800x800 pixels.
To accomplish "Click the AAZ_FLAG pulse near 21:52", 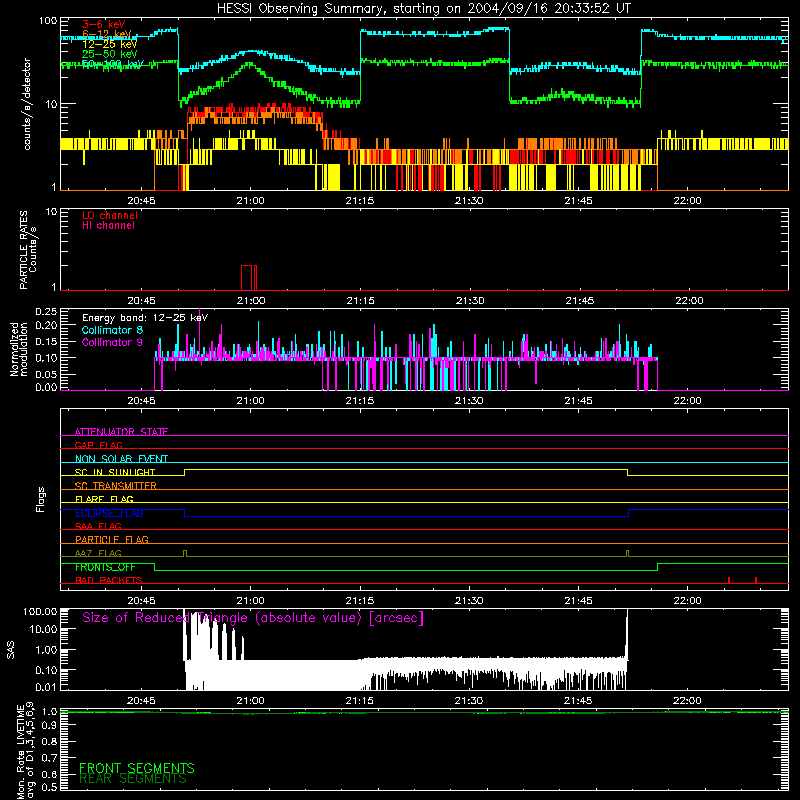I will (628, 554).
